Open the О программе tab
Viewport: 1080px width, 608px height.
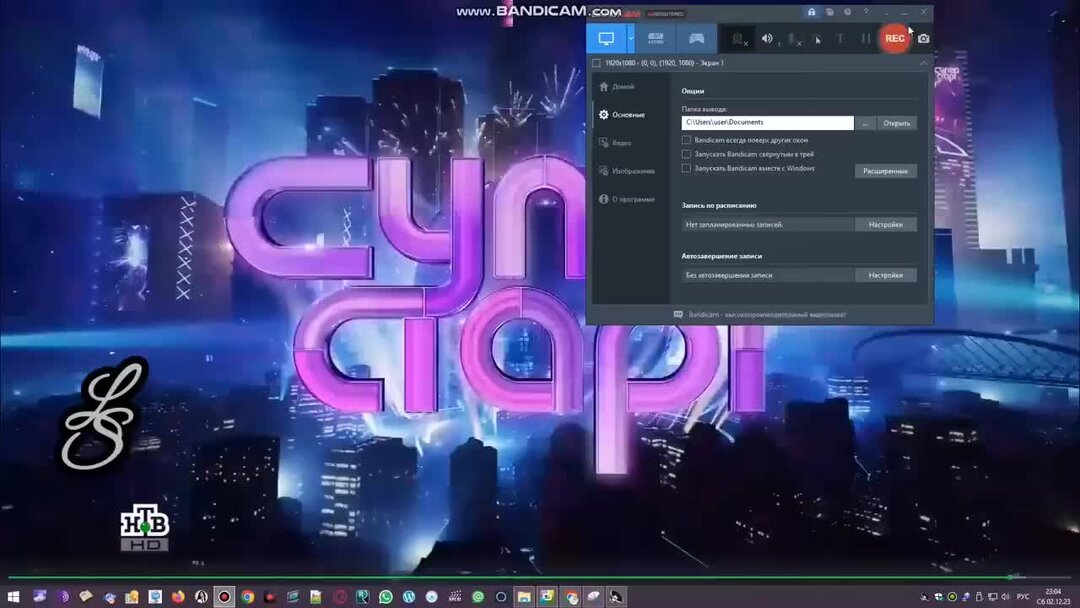click(627, 199)
